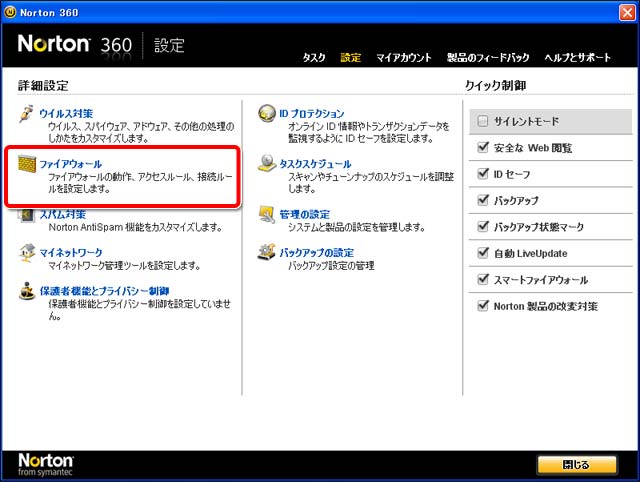Click the ウイルス対策 syringe icon
Screen dimensions: 640x482
(26, 113)
